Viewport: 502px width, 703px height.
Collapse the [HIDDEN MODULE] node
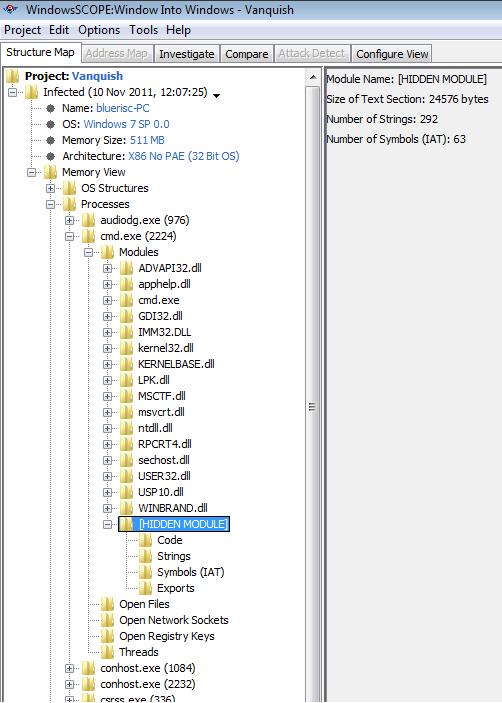pyautogui.click(x=108, y=524)
